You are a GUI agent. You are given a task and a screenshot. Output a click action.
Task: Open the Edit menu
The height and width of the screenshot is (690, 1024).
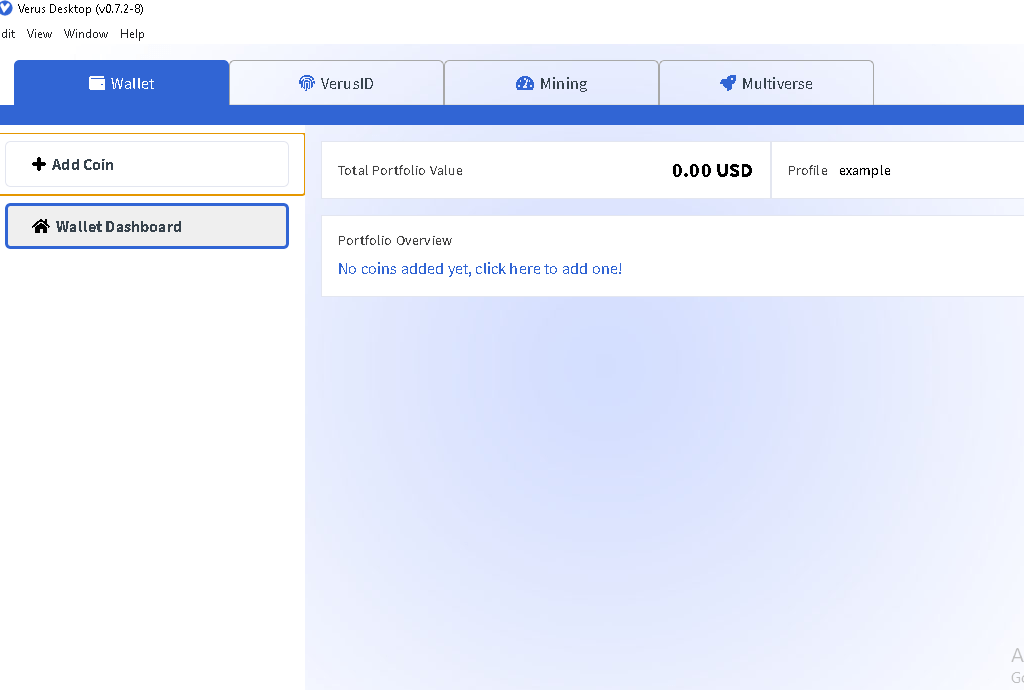[x=8, y=33]
